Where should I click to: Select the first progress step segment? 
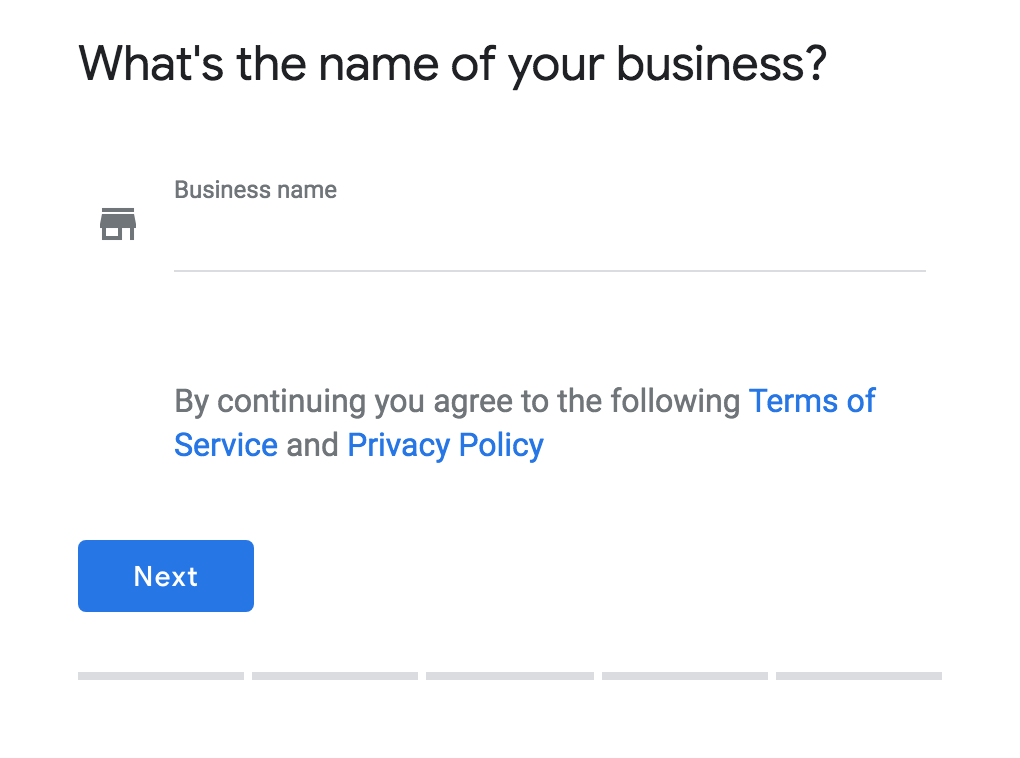click(x=161, y=676)
